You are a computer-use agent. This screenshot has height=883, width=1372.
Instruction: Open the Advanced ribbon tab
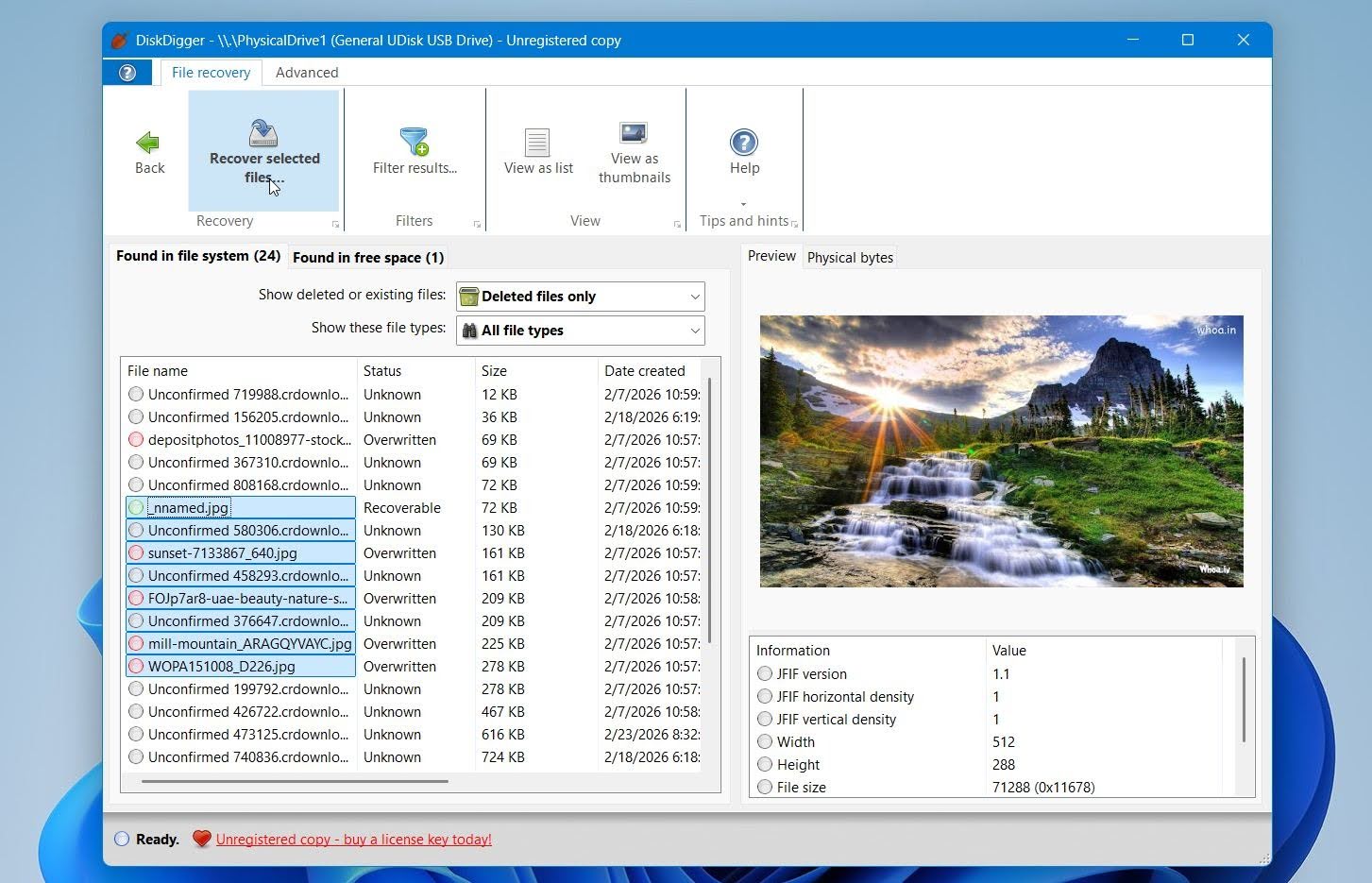[x=307, y=73]
